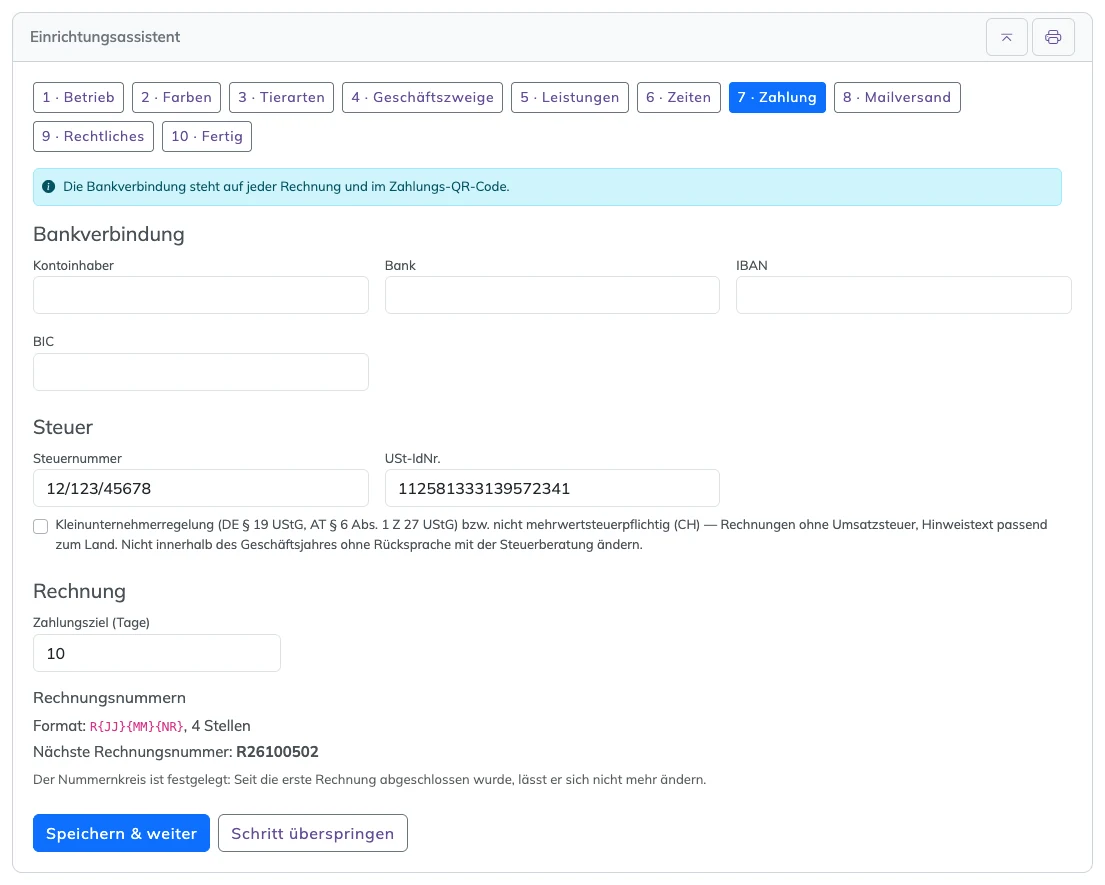Jump to the '6 · Zeiten' step

679,97
